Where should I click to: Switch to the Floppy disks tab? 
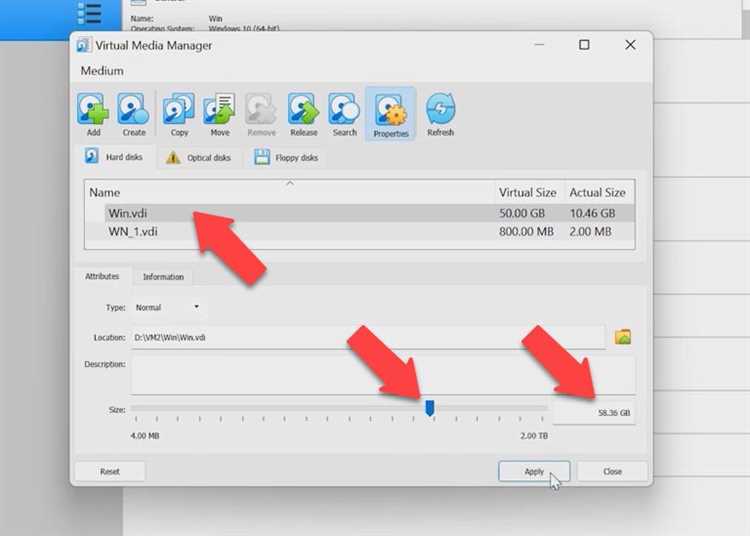(287, 157)
